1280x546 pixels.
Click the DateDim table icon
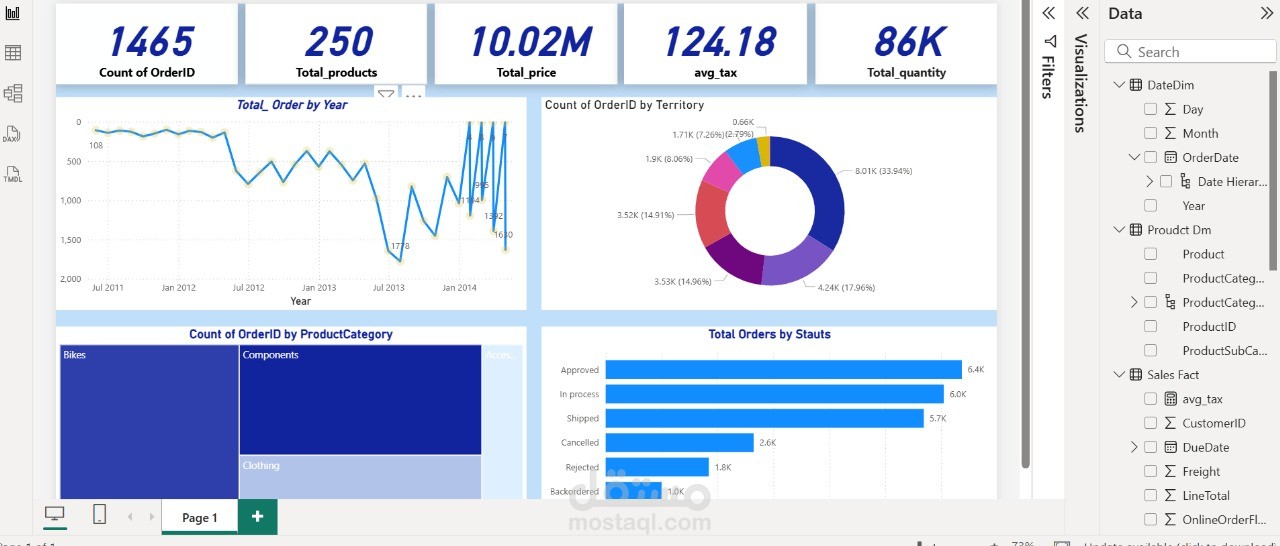pos(1136,85)
